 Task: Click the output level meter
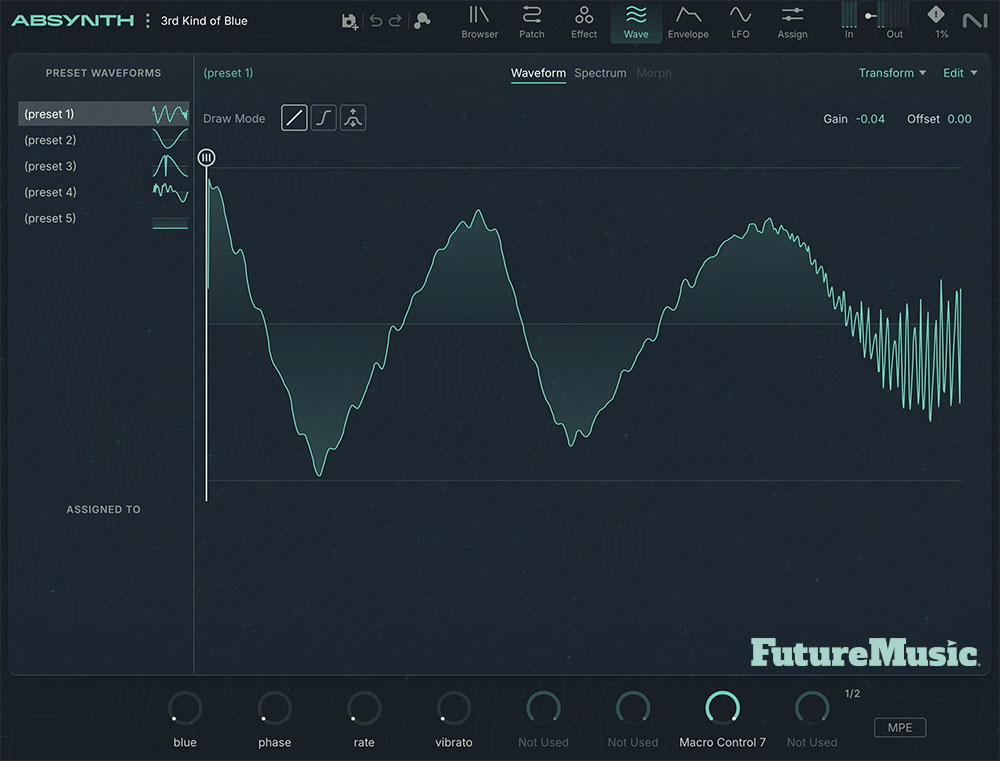click(894, 15)
